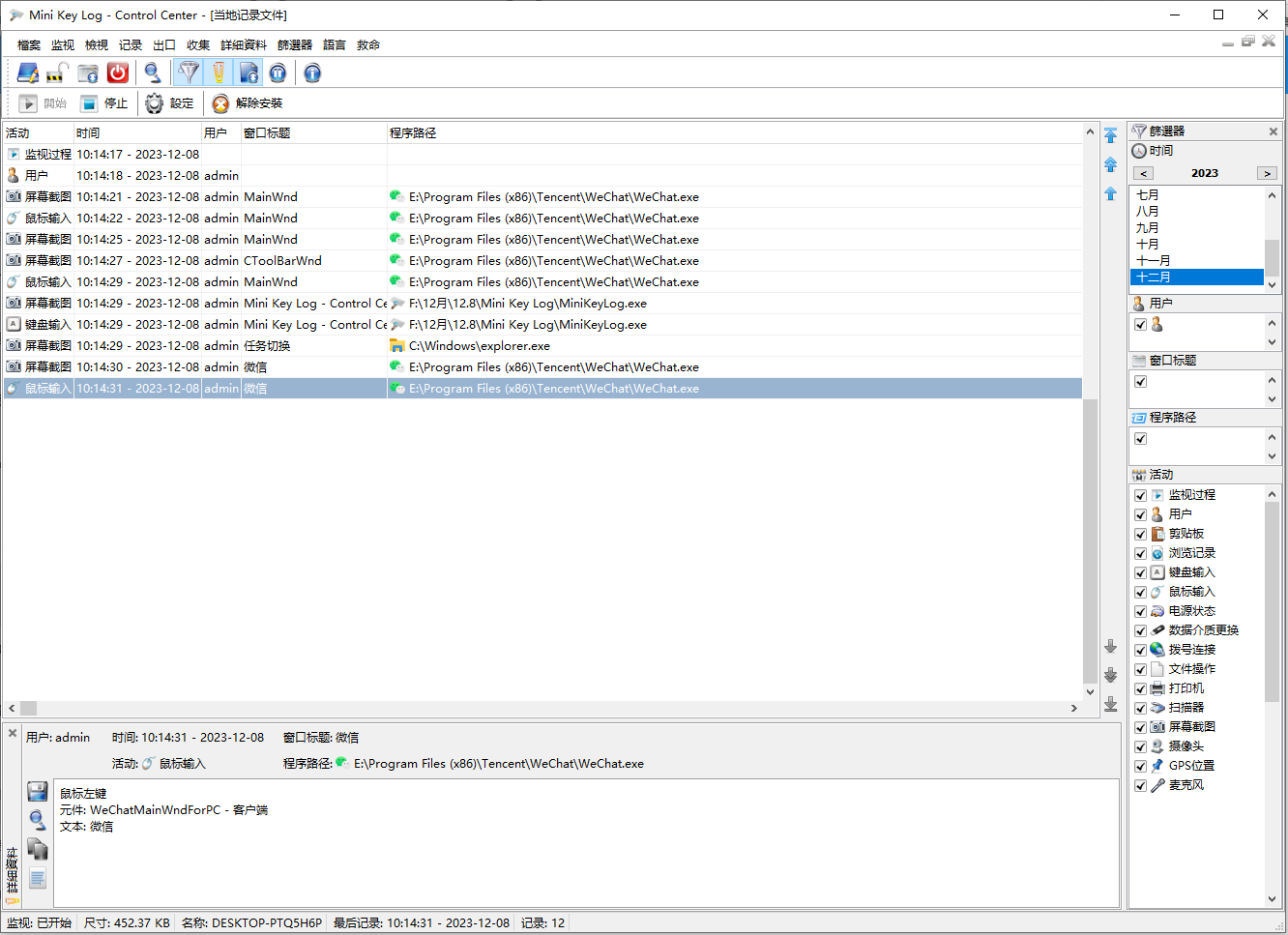Click the record list horizontal scrollbar thumb
Viewport: 1288px width, 935px height.
(29, 708)
